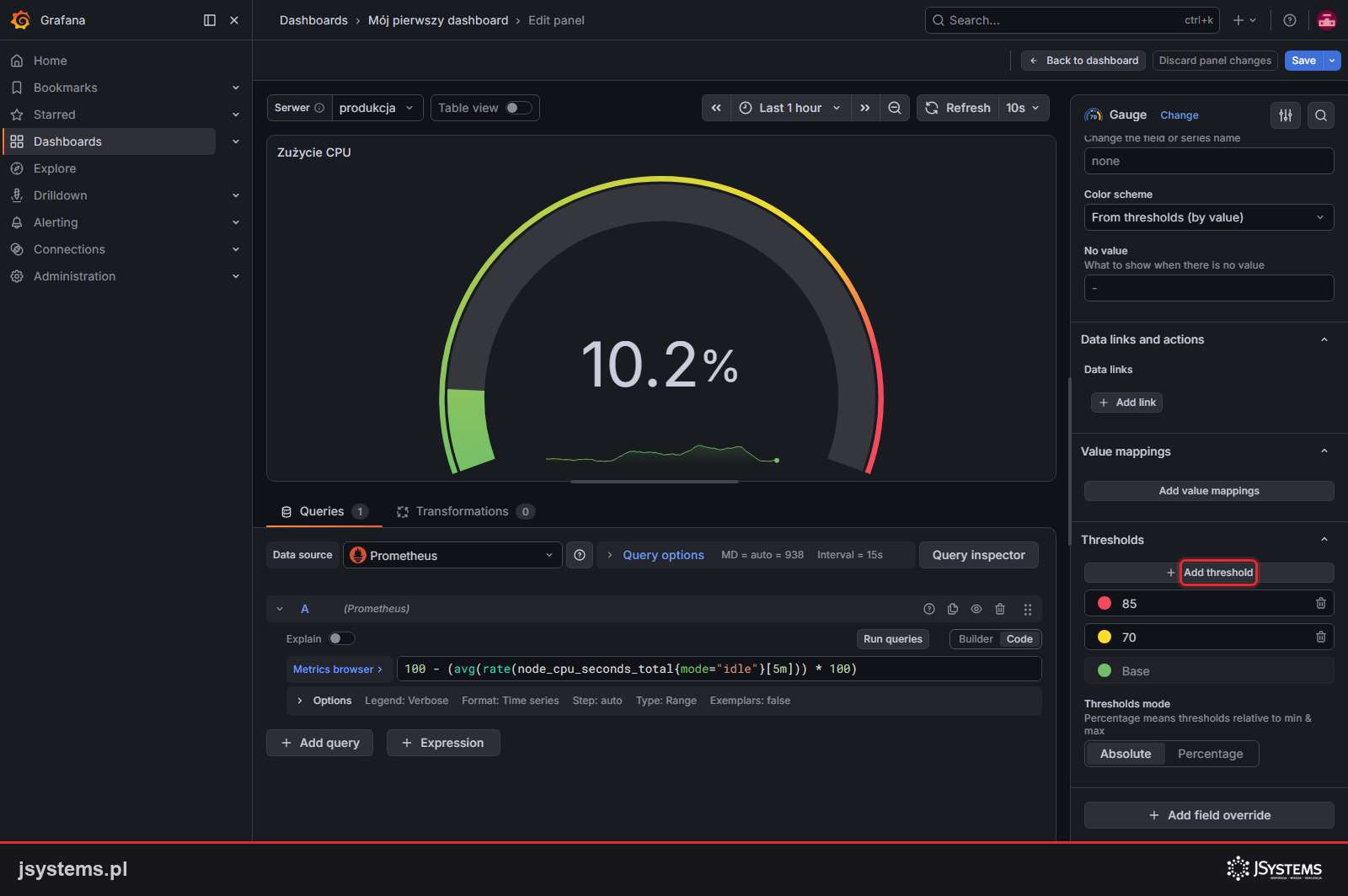The width and height of the screenshot is (1348, 896).
Task: Click Add query
Action: [320, 743]
